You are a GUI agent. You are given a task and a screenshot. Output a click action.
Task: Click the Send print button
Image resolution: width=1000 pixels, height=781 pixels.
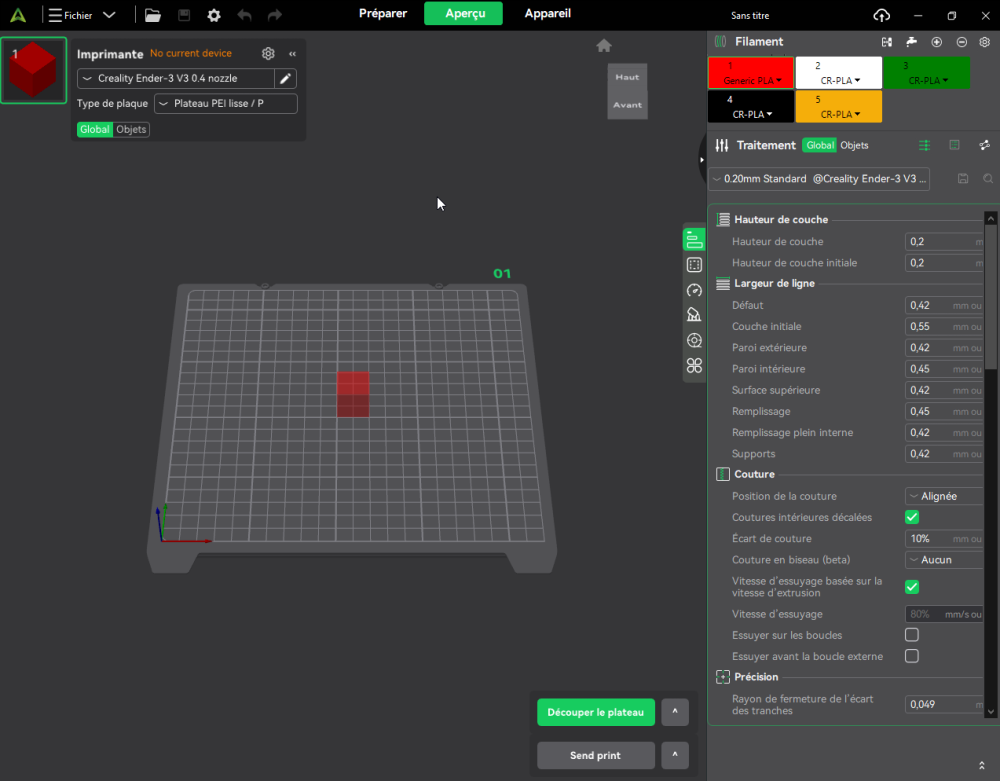[x=596, y=755]
